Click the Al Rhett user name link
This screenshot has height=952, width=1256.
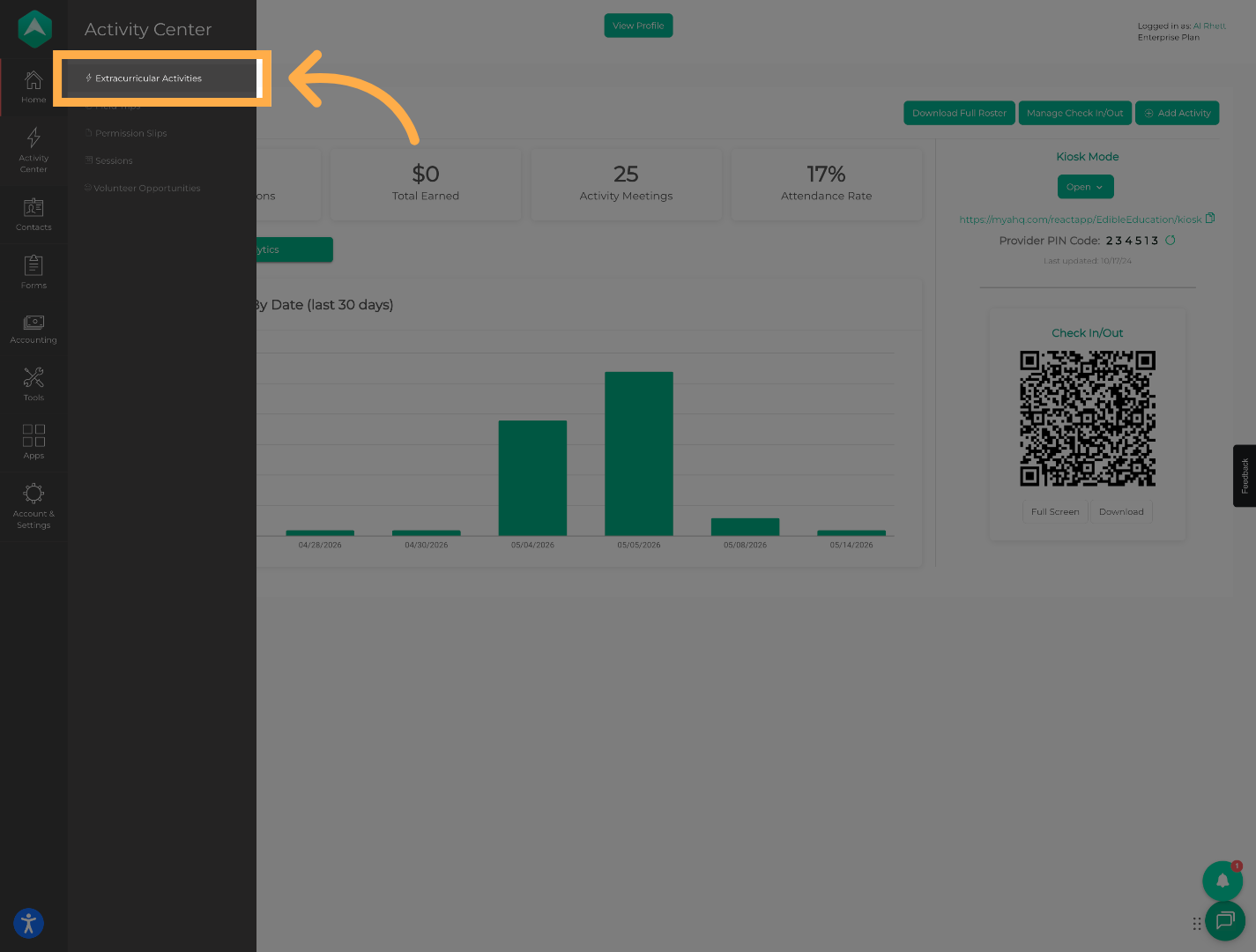point(1209,26)
